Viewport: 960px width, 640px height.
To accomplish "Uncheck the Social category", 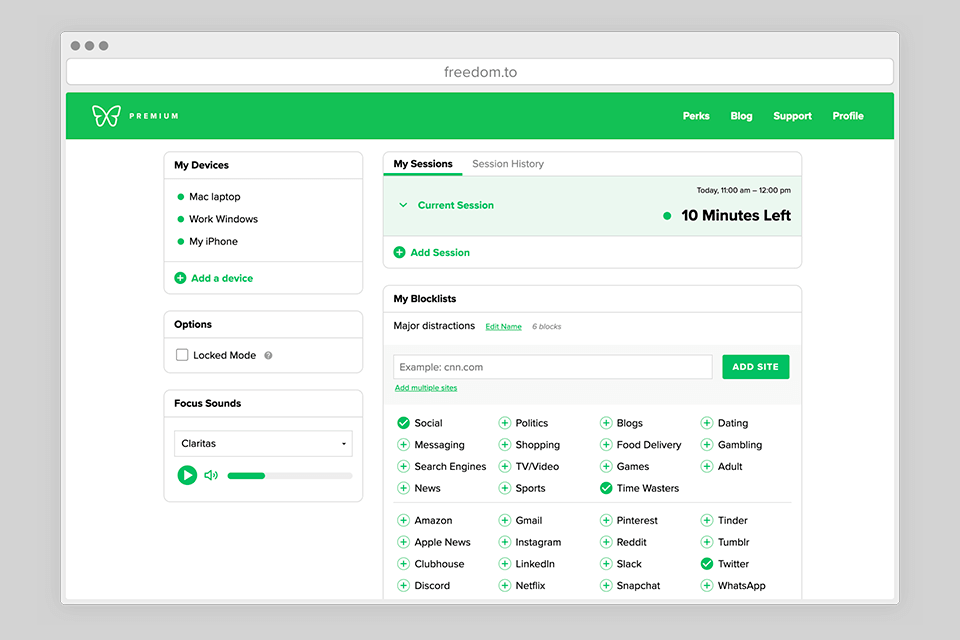I will (x=403, y=423).
